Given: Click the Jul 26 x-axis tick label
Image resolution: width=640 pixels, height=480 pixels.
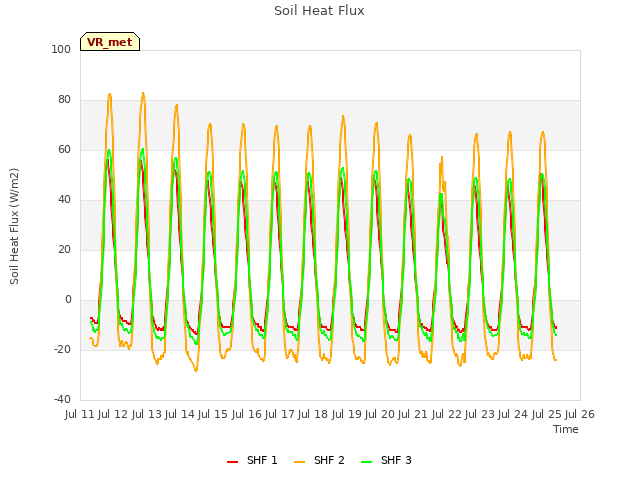Looking at the screenshot, I should click(x=580, y=414).
